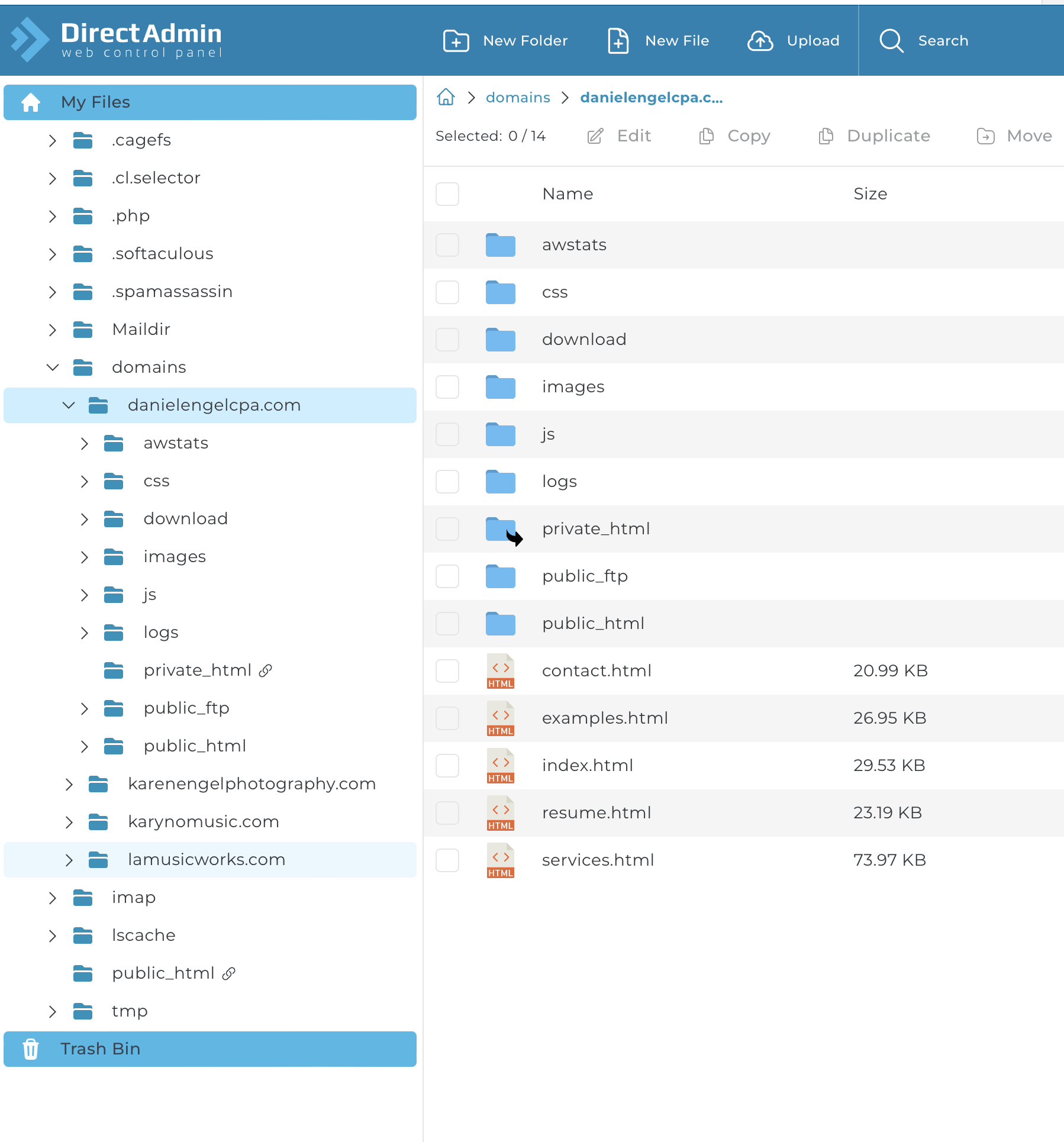The height and width of the screenshot is (1142, 1064).
Task: Click the public_html folder icon in file list
Action: coord(501,624)
